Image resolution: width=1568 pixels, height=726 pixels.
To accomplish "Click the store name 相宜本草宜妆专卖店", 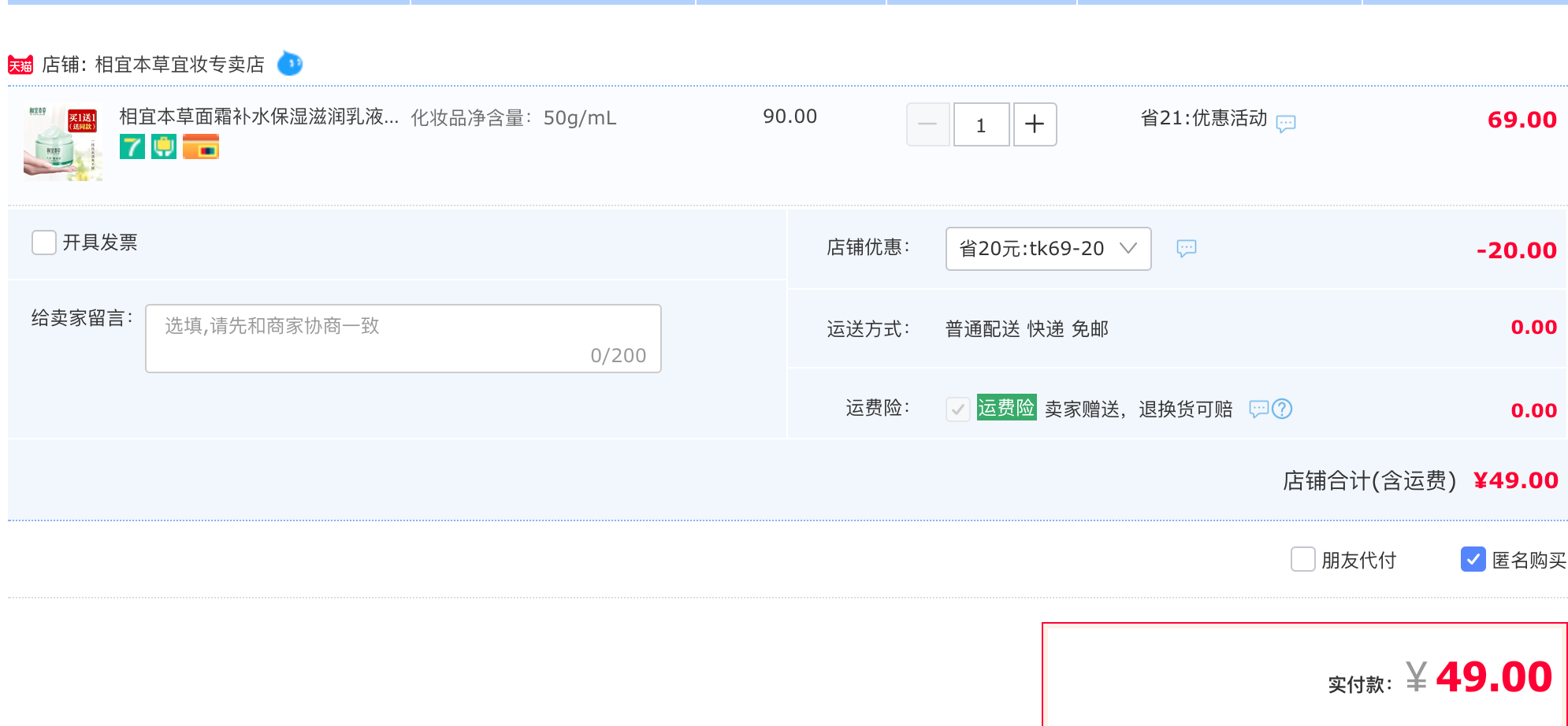I will tap(180, 65).
